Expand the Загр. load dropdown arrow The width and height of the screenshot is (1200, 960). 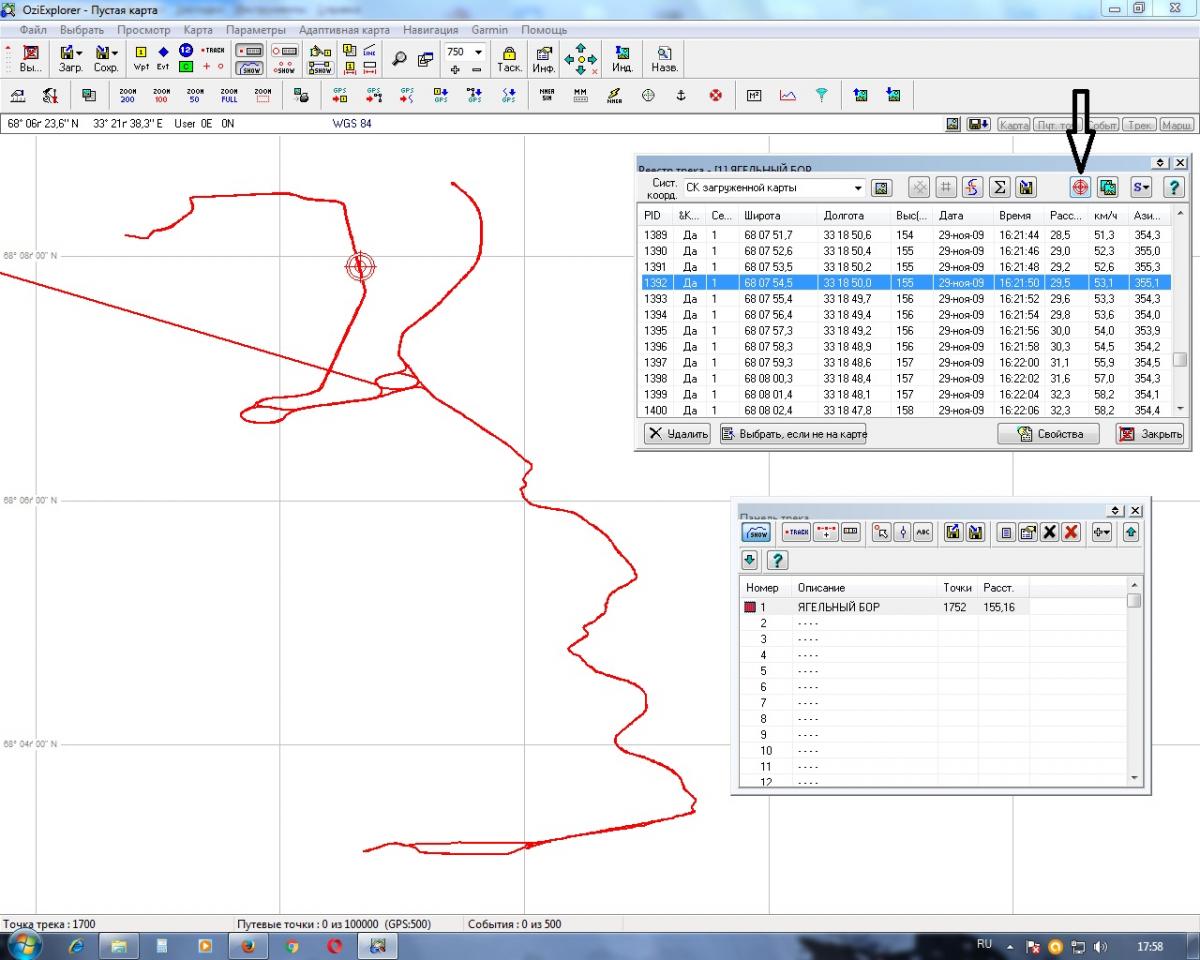coord(79,52)
